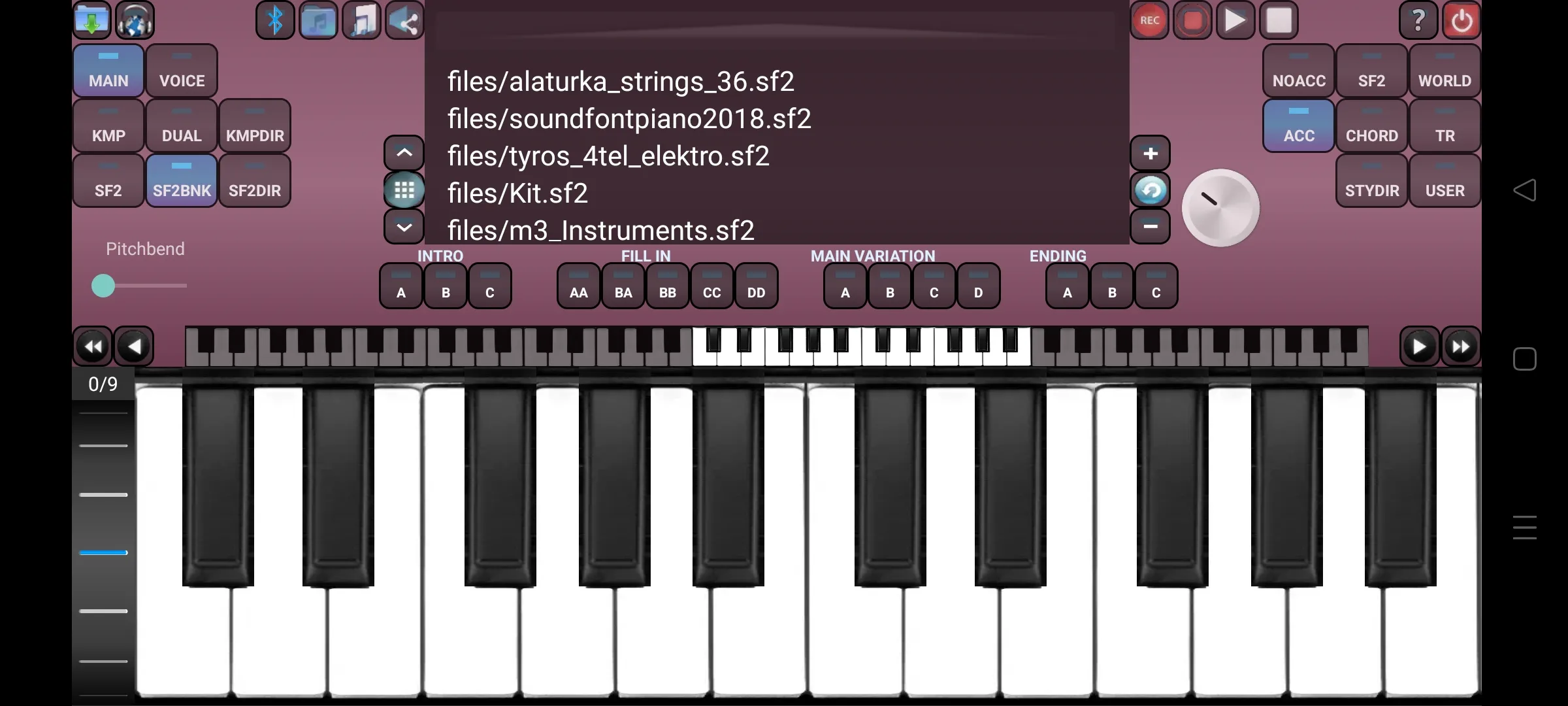Expand the SF2 file list upward
Viewport: 1568px width, 706px height.
[404, 153]
